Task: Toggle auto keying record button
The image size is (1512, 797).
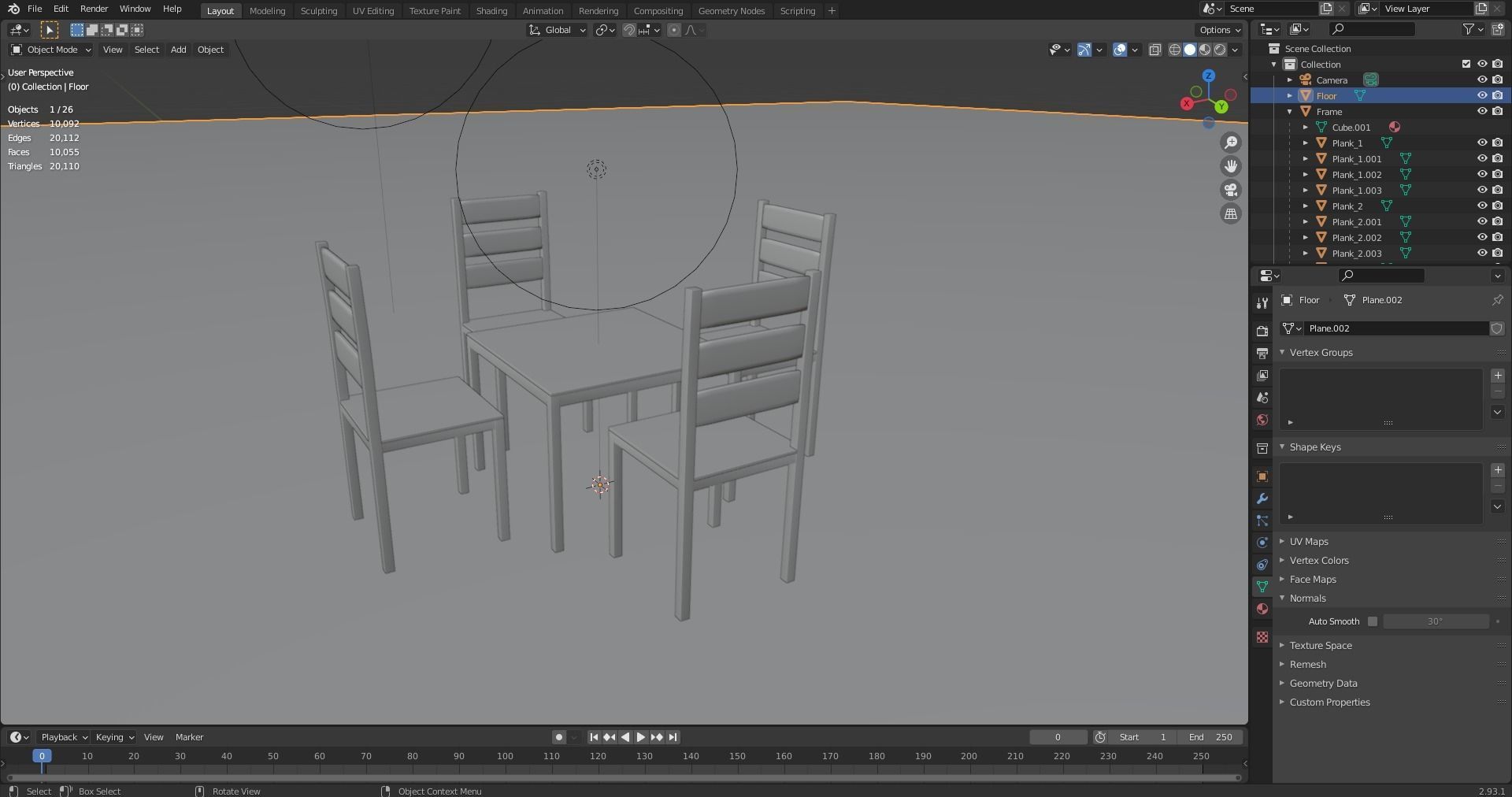Action: click(558, 737)
